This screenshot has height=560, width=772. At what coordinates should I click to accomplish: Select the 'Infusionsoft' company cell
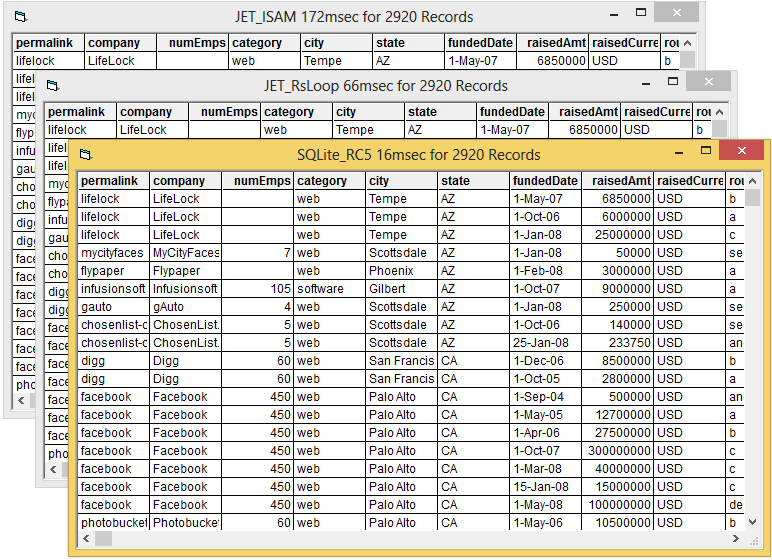click(x=185, y=289)
